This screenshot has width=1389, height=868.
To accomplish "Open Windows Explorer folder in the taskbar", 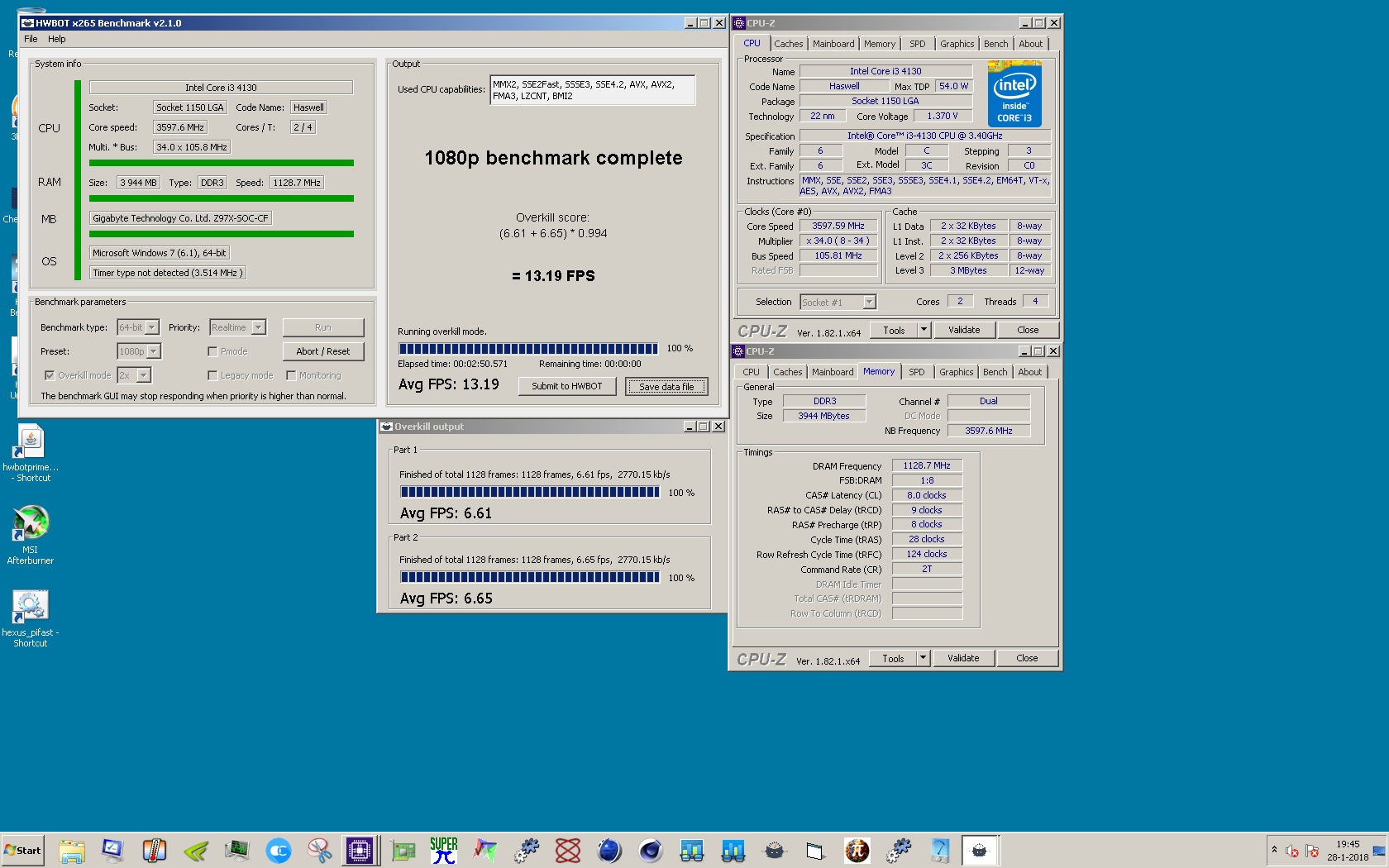I will point(72,850).
